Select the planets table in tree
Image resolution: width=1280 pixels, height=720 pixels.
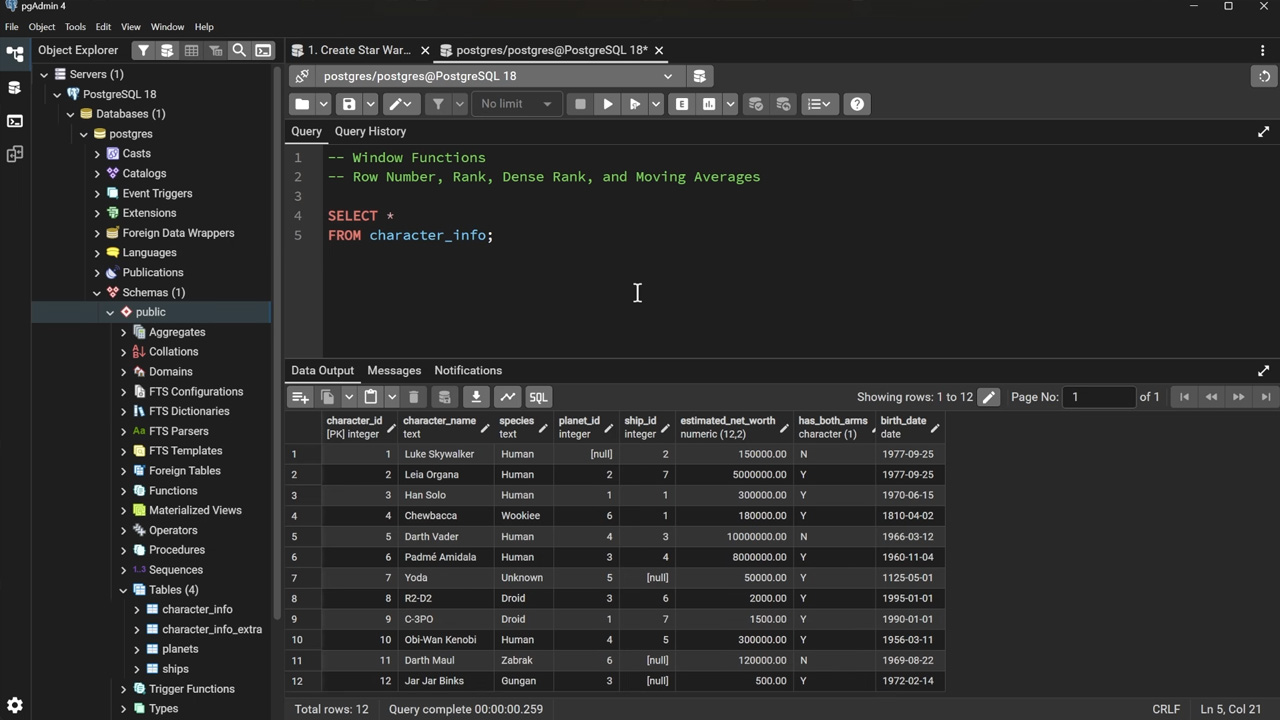point(180,649)
